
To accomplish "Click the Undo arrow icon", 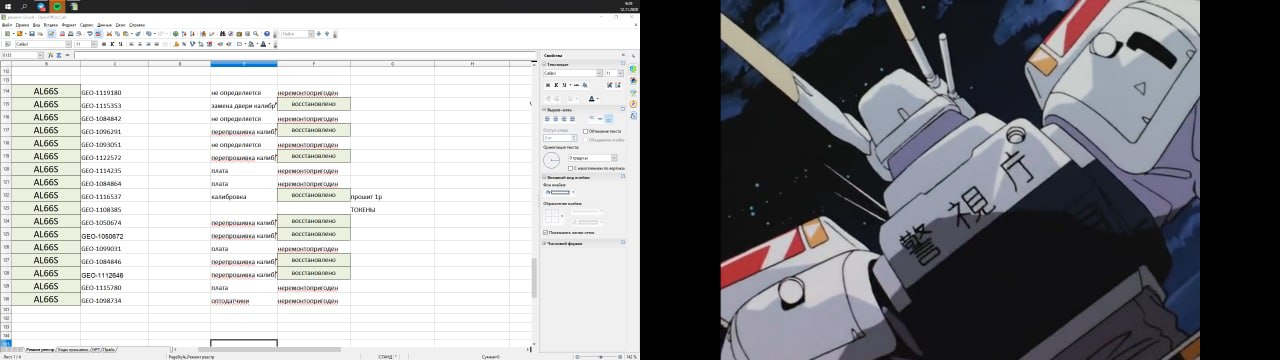I will point(149,34).
